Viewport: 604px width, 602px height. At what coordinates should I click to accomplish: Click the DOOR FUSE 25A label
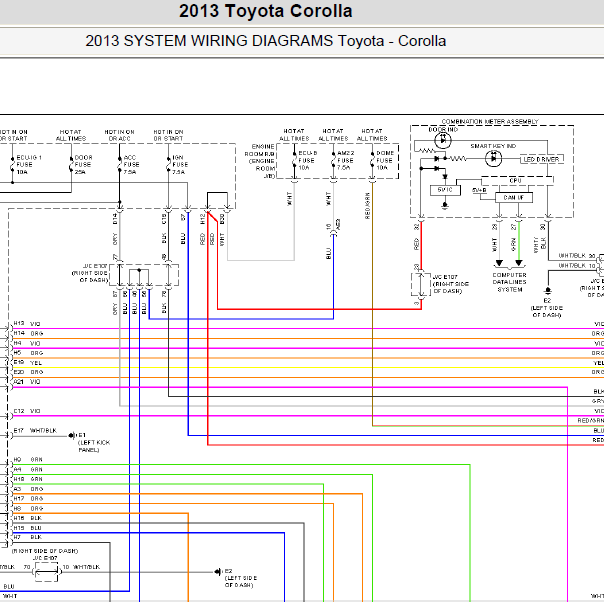pyautogui.click(x=83, y=164)
